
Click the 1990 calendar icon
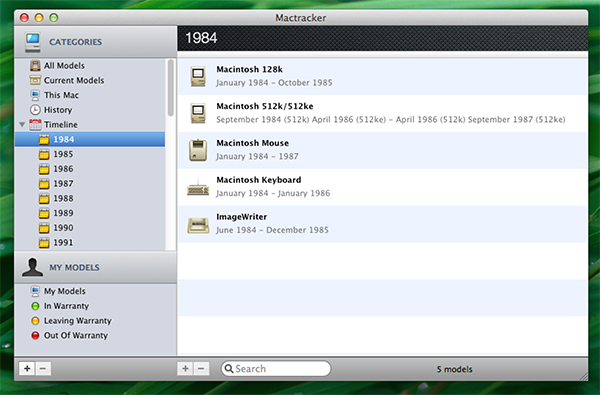pyautogui.click(x=44, y=228)
